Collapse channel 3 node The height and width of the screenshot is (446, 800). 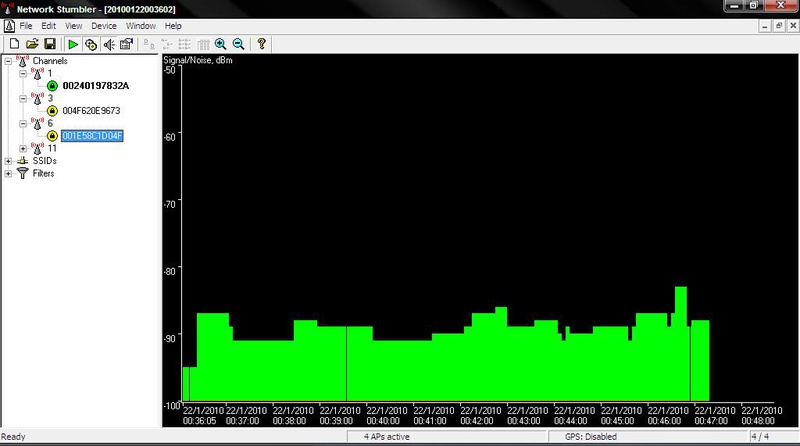(x=23, y=98)
